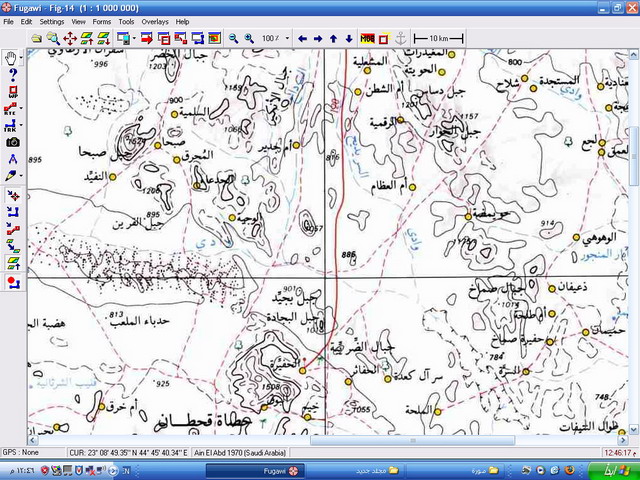Click the blue question mark query tool
This screenshot has width=640, height=480.
pos(13,75)
